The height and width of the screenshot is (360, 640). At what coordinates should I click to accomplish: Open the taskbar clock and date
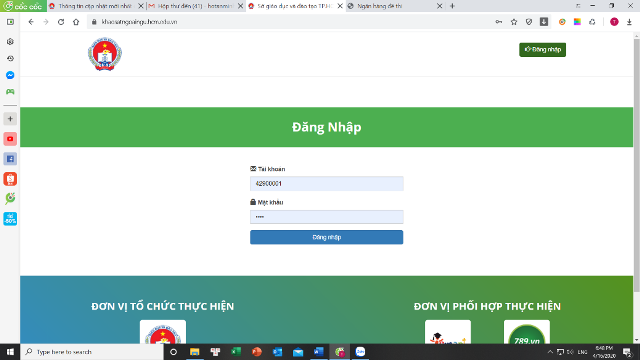coord(604,352)
